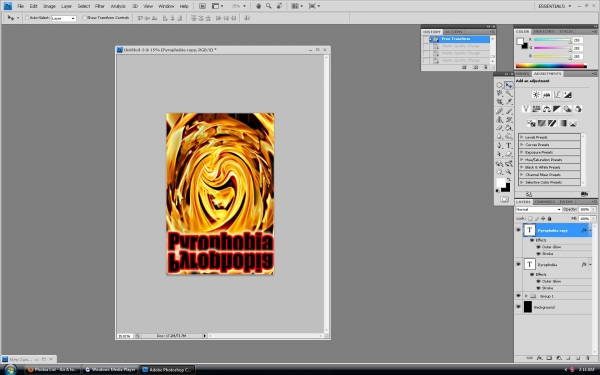Viewport: 600px width, 375px height.
Task: Select the History Brush tool
Action: click(509, 120)
